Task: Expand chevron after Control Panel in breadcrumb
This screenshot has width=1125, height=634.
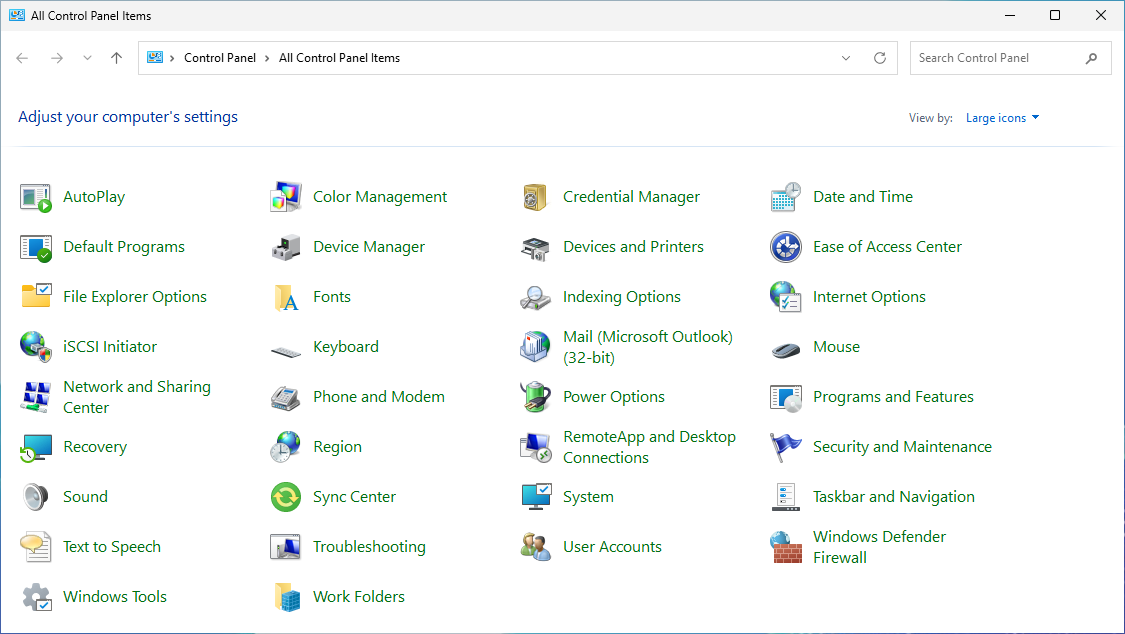Action: [268, 58]
